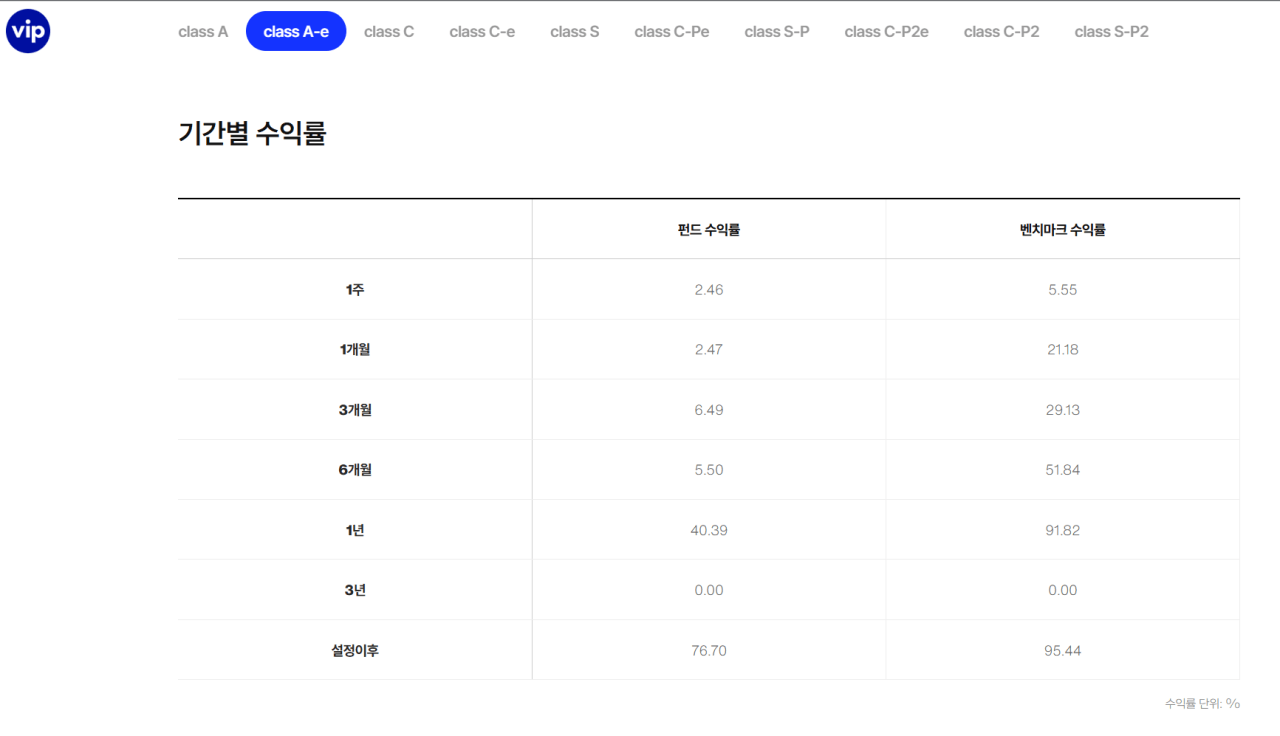Go to the class C-e tab

482,31
